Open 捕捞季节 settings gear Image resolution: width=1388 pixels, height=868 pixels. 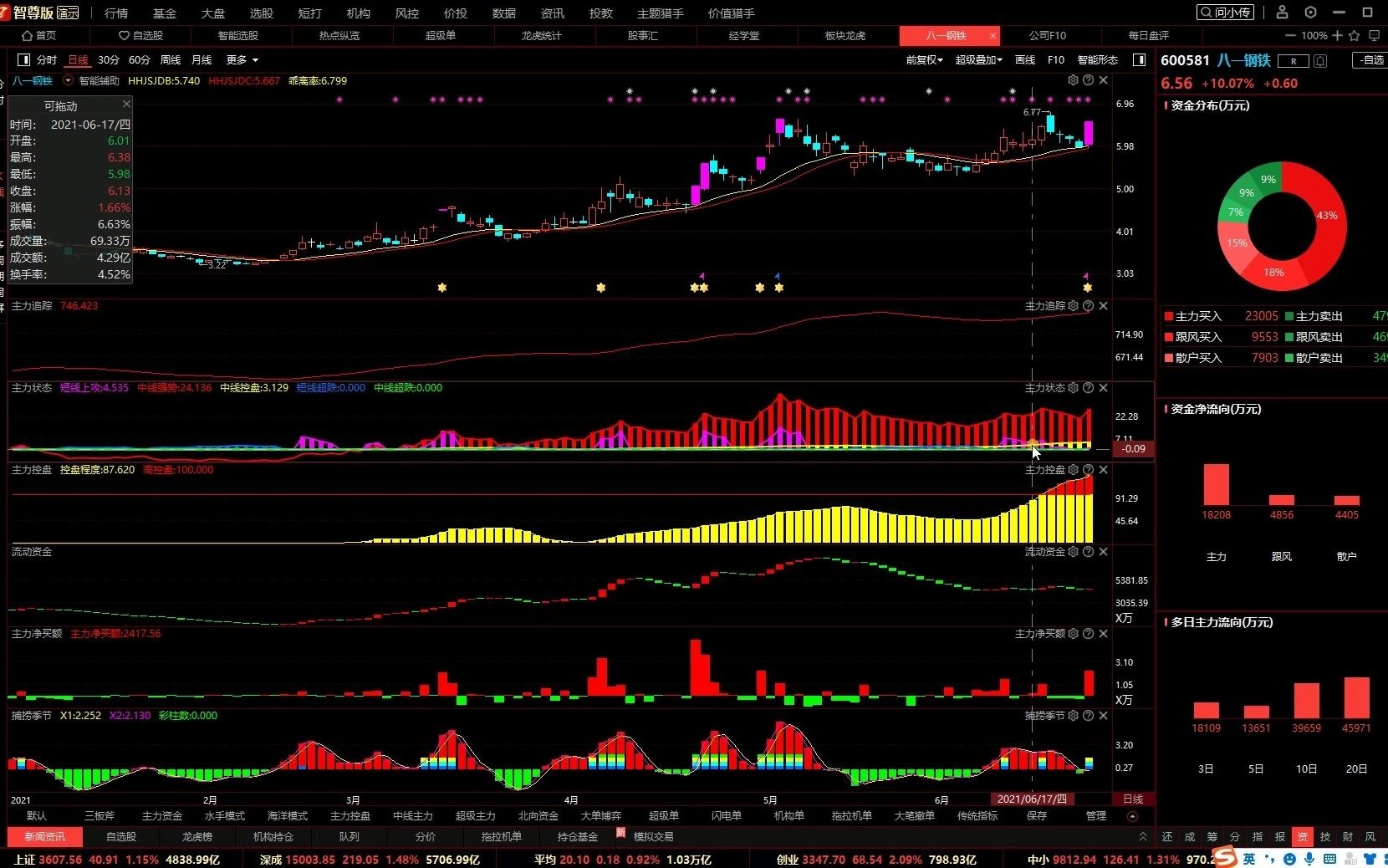(x=1073, y=716)
